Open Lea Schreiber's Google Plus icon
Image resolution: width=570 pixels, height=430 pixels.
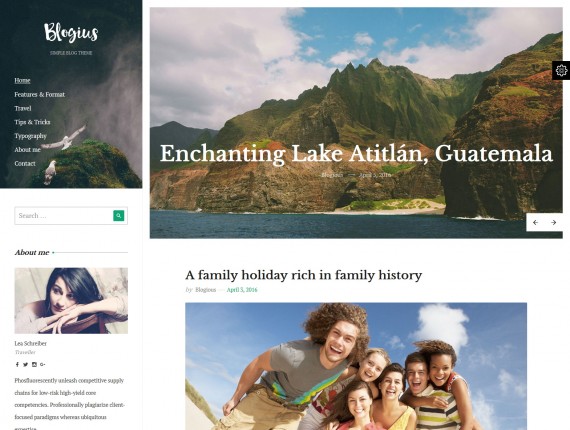(43, 364)
